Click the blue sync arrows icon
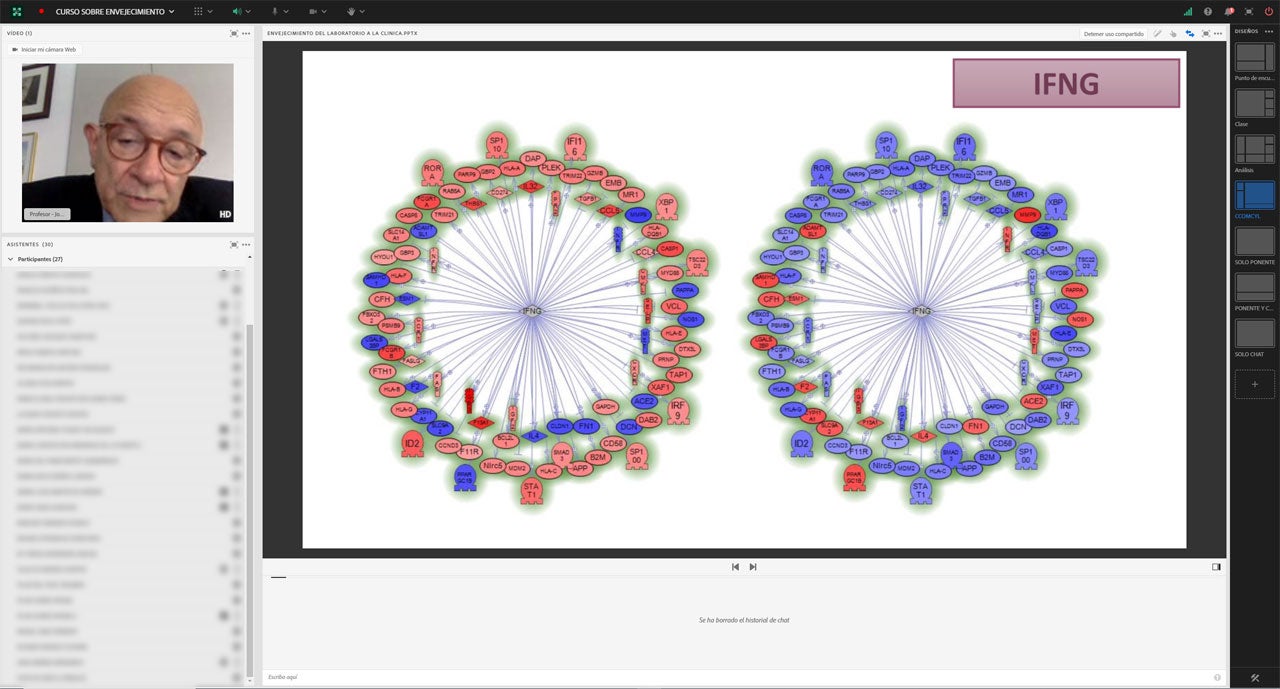The width and height of the screenshot is (1280, 689). (x=1190, y=33)
